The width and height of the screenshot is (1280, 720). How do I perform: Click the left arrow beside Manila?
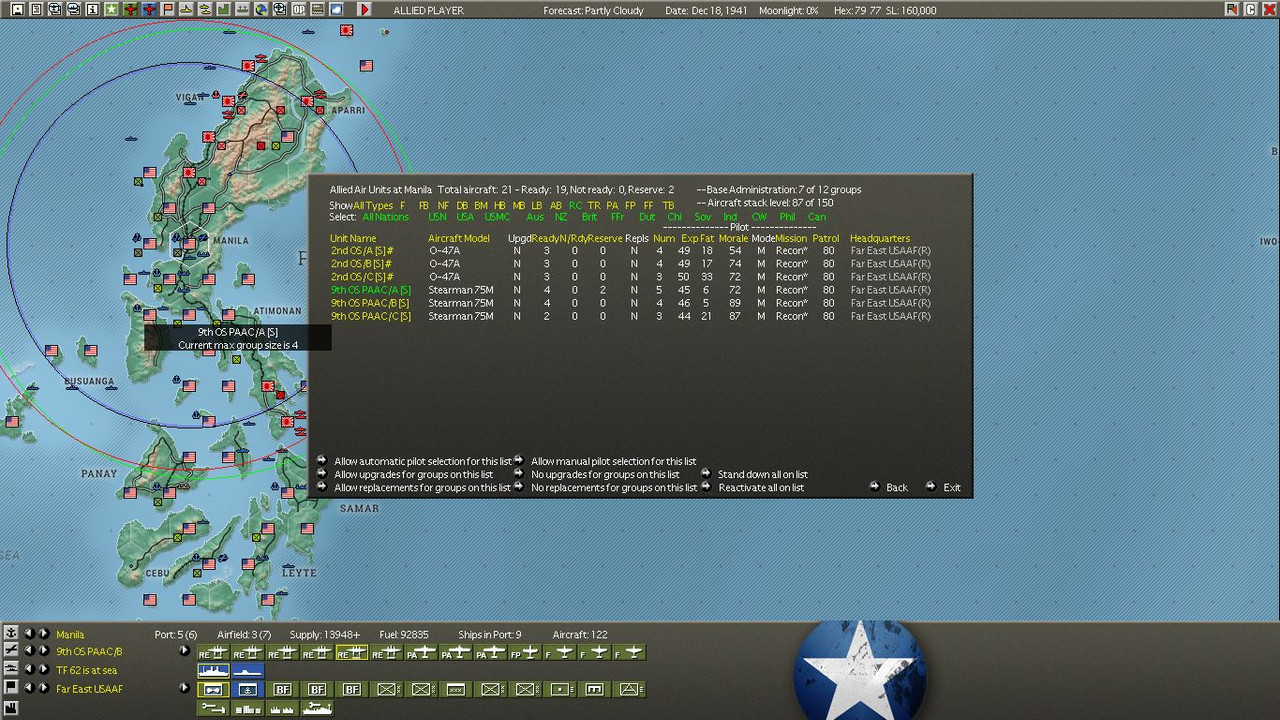click(29, 634)
